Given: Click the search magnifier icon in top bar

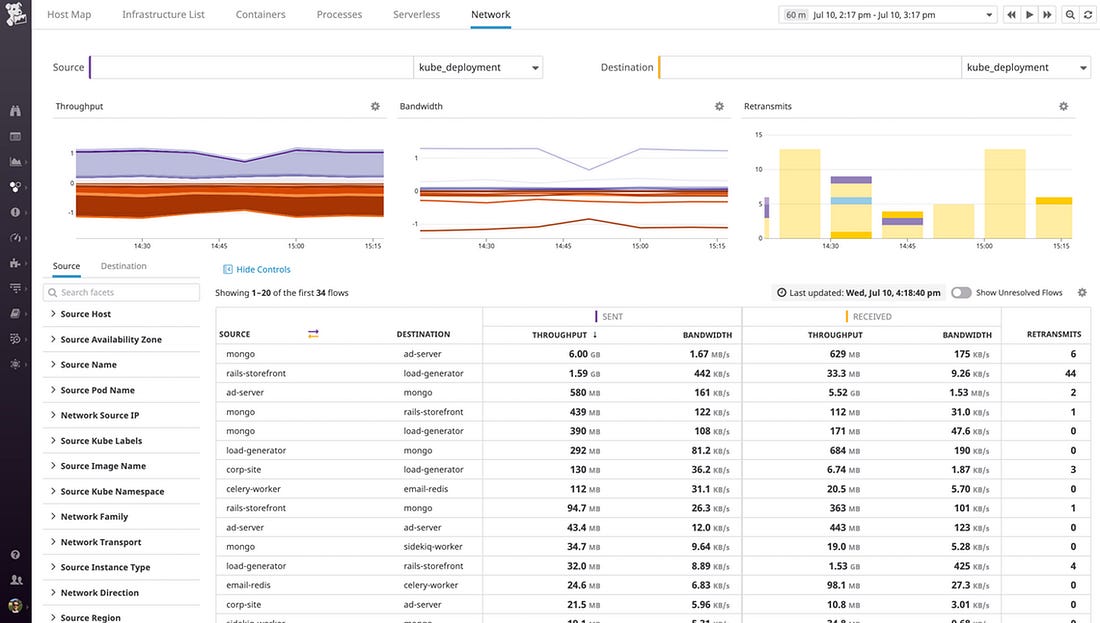Looking at the screenshot, I should (x=1070, y=15).
